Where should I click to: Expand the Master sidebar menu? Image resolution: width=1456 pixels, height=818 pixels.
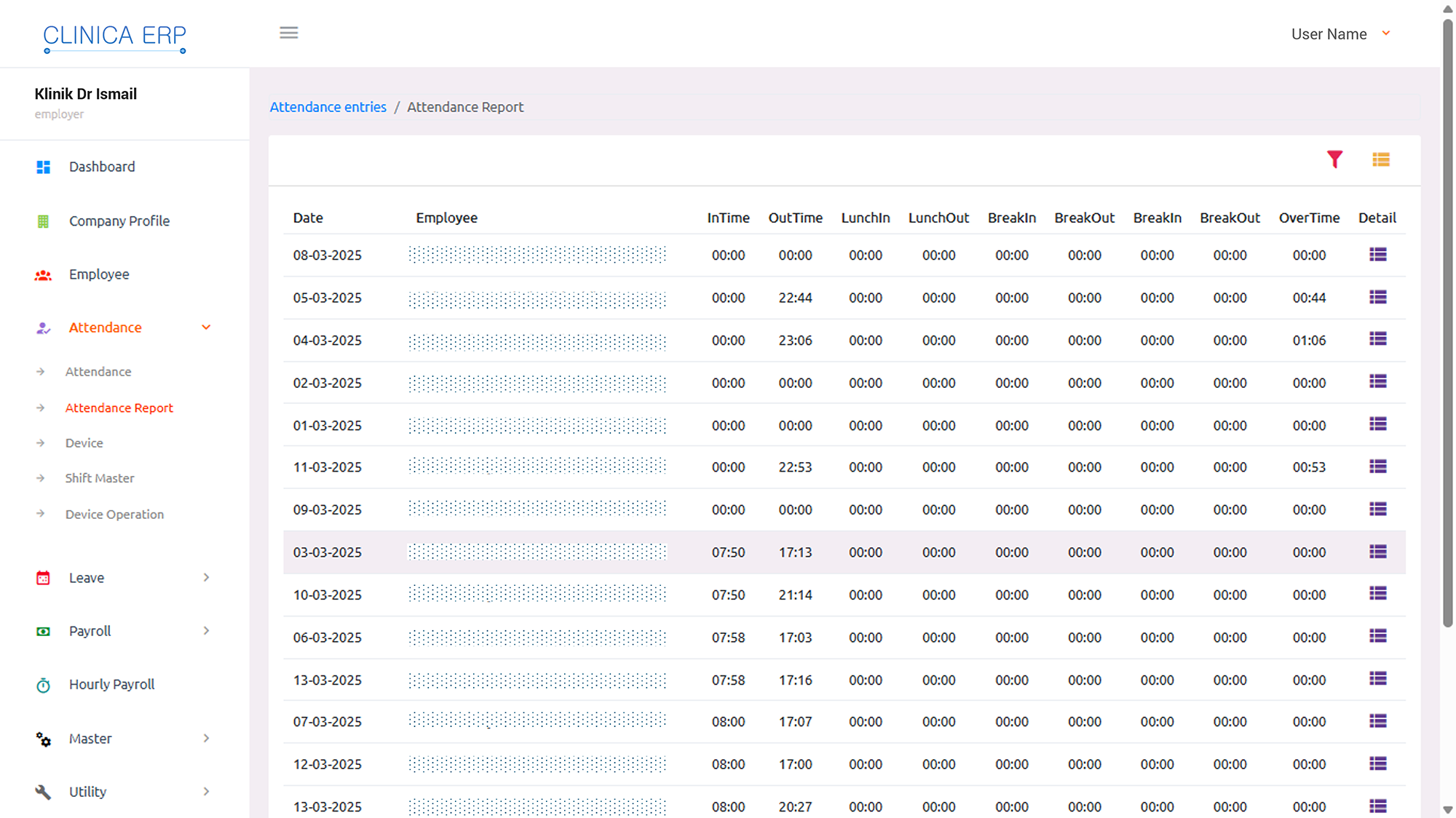[x=90, y=739]
